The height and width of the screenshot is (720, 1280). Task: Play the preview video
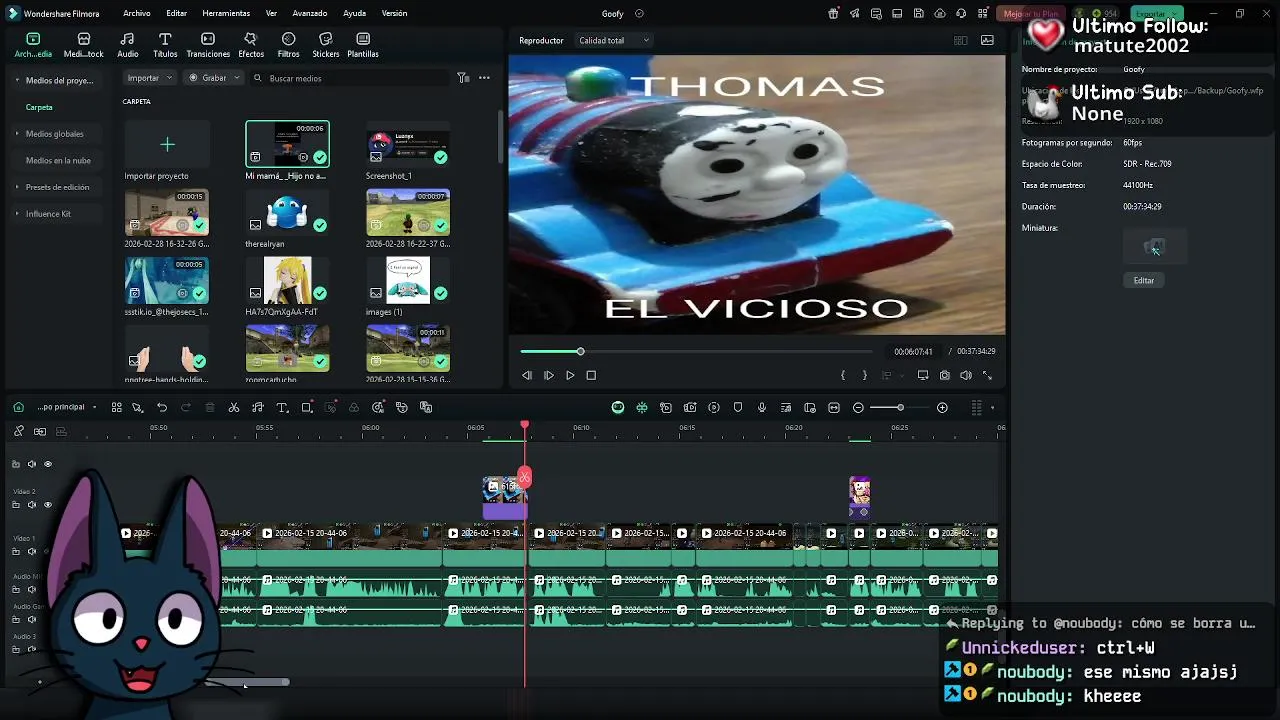[570, 375]
